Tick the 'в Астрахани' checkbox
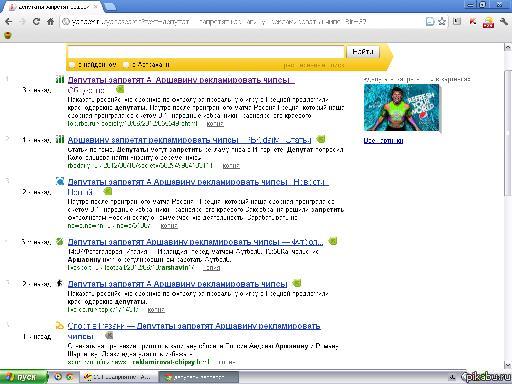 pyautogui.click(x=126, y=64)
